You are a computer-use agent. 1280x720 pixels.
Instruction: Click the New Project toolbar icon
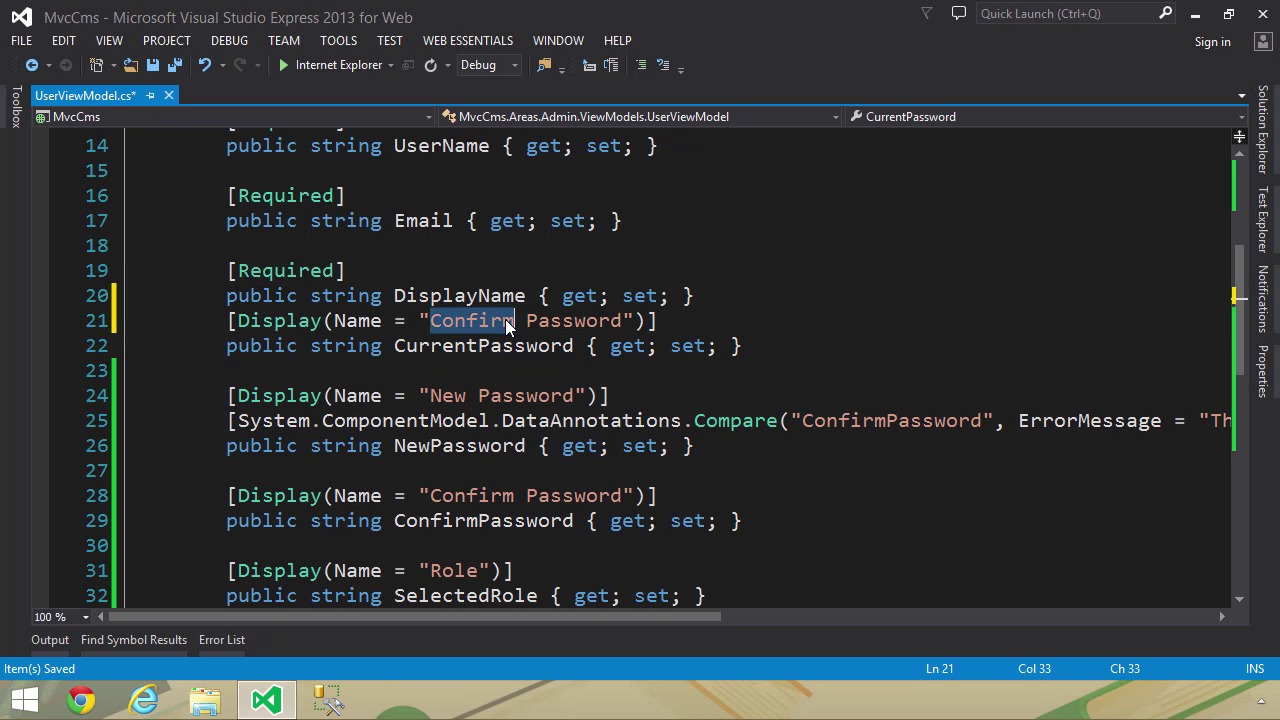pos(97,65)
